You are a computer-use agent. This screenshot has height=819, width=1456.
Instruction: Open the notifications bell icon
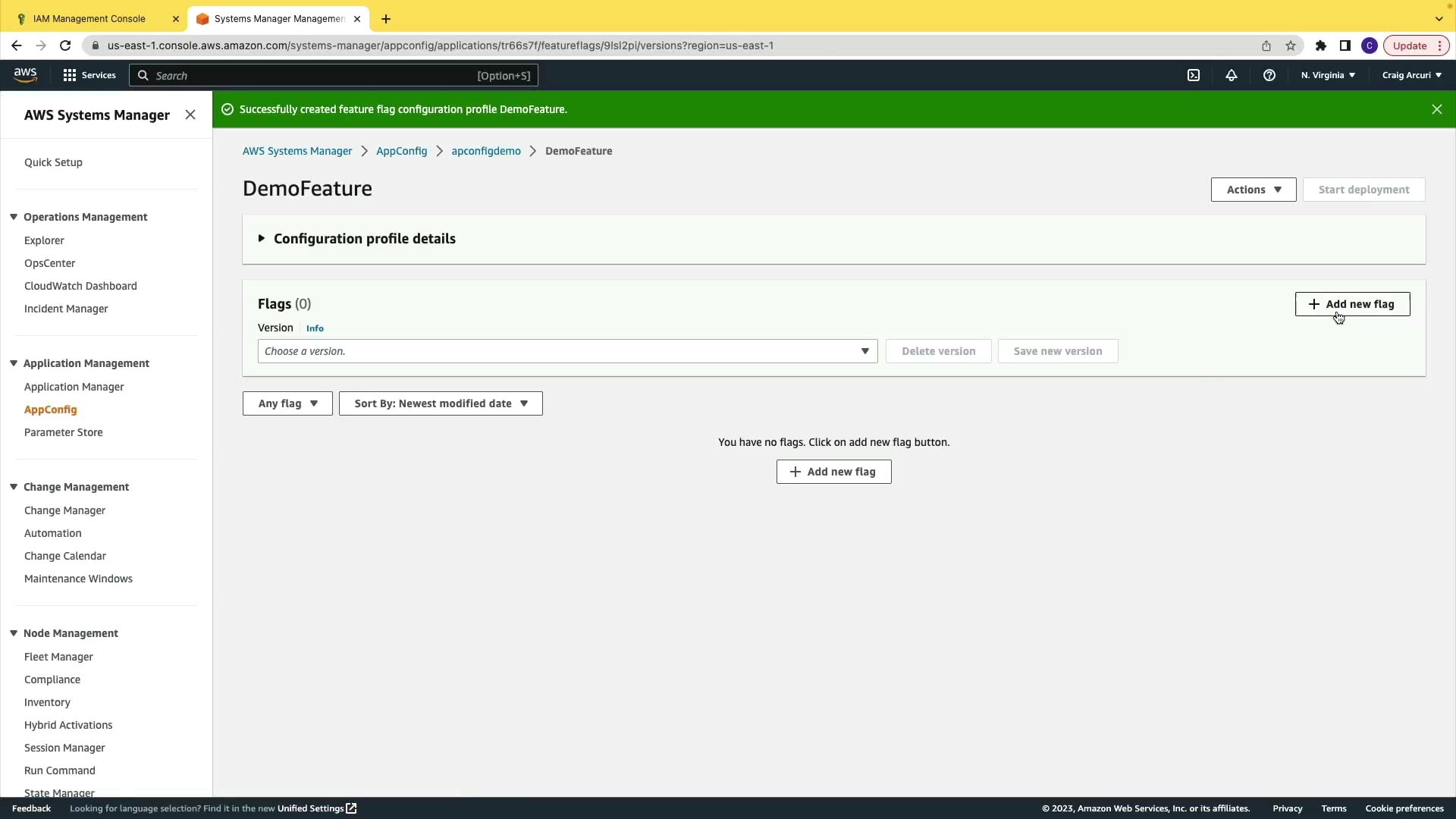[x=1232, y=75]
